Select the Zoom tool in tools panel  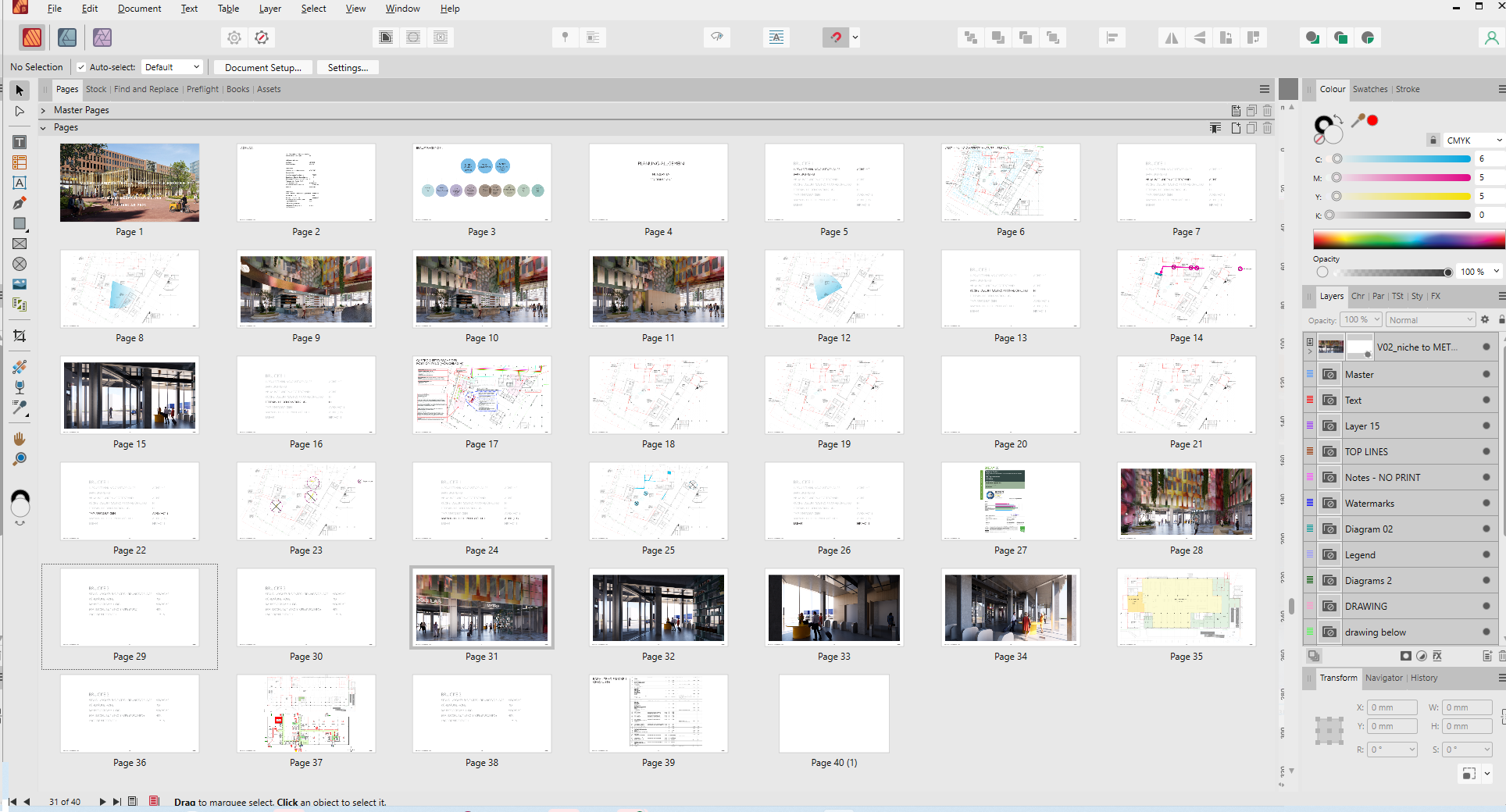click(20, 459)
